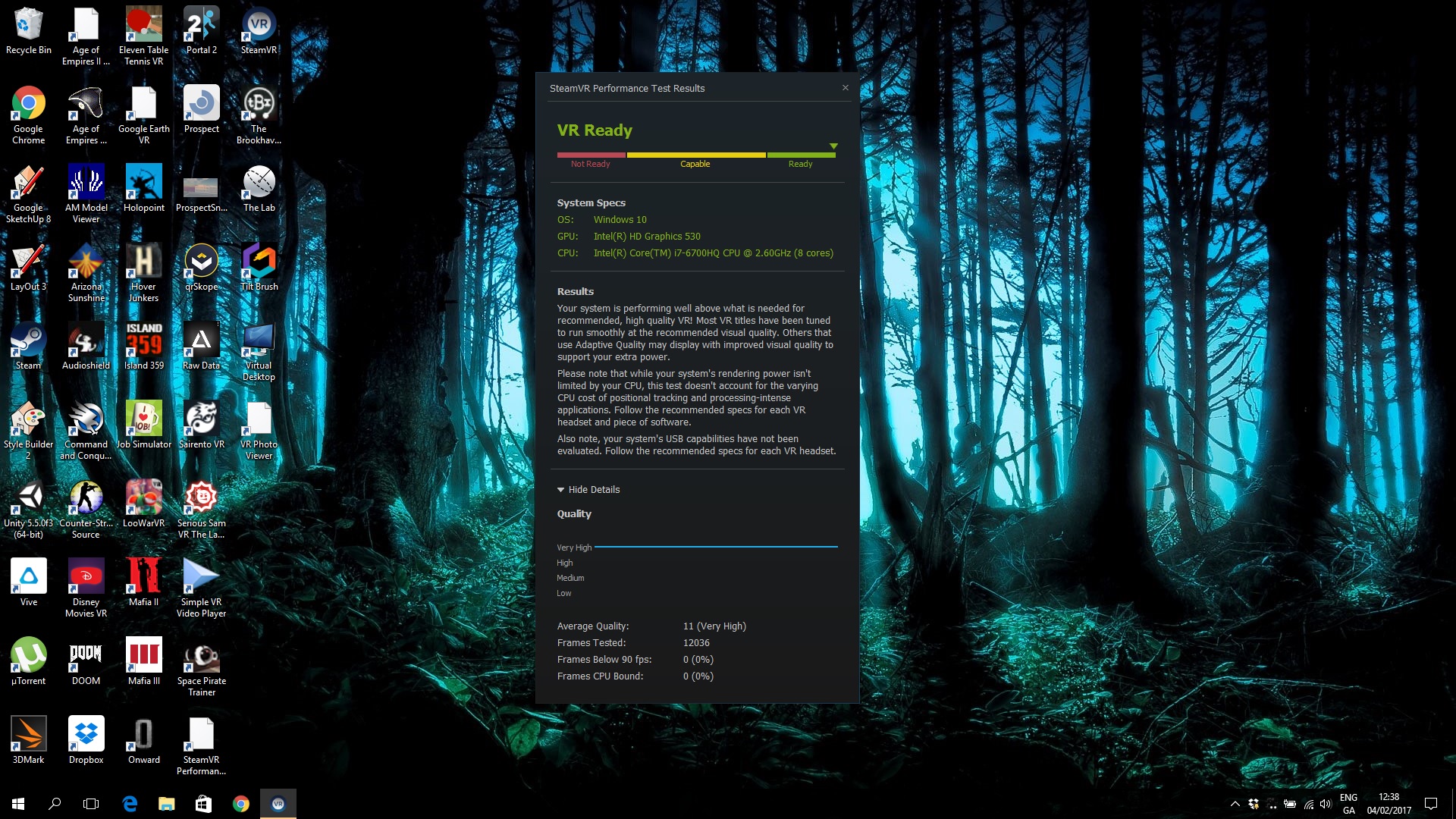Launch the Arizona Sunshine shortcut

point(86,273)
